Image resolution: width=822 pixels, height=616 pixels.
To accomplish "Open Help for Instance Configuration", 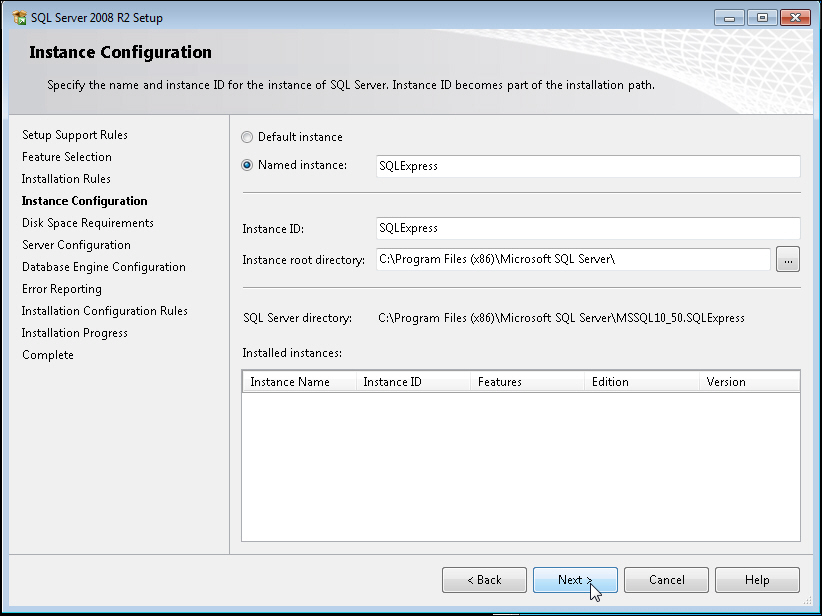I will tap(757, 580).
